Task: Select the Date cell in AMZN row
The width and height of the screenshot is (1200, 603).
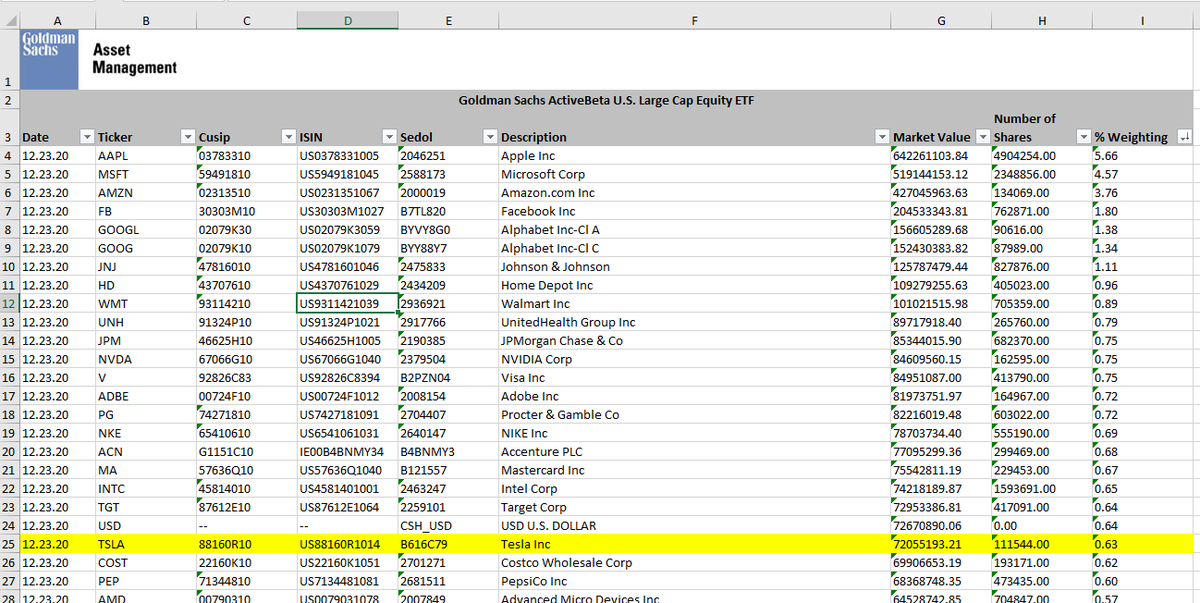Action: coord(58,193)
